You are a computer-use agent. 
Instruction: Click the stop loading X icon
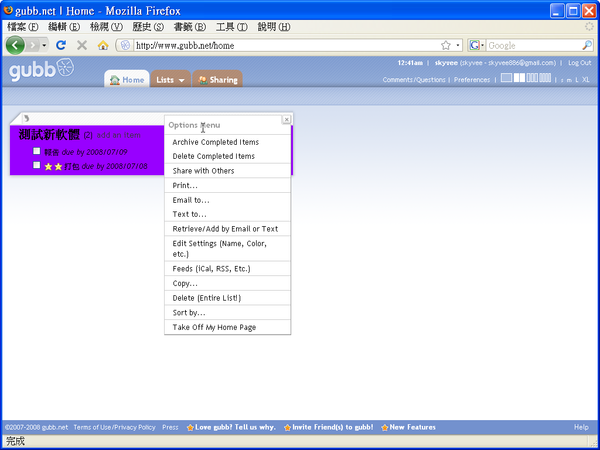82,46
